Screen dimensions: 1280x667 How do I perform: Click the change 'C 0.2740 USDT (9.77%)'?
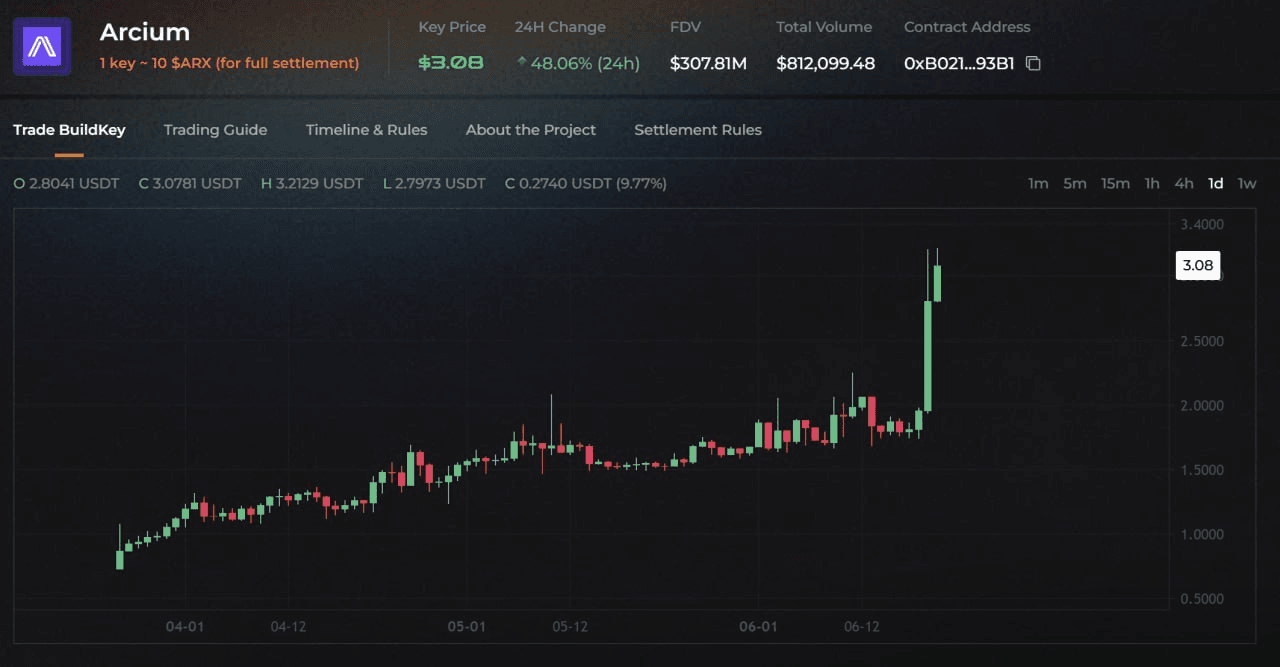586,183
